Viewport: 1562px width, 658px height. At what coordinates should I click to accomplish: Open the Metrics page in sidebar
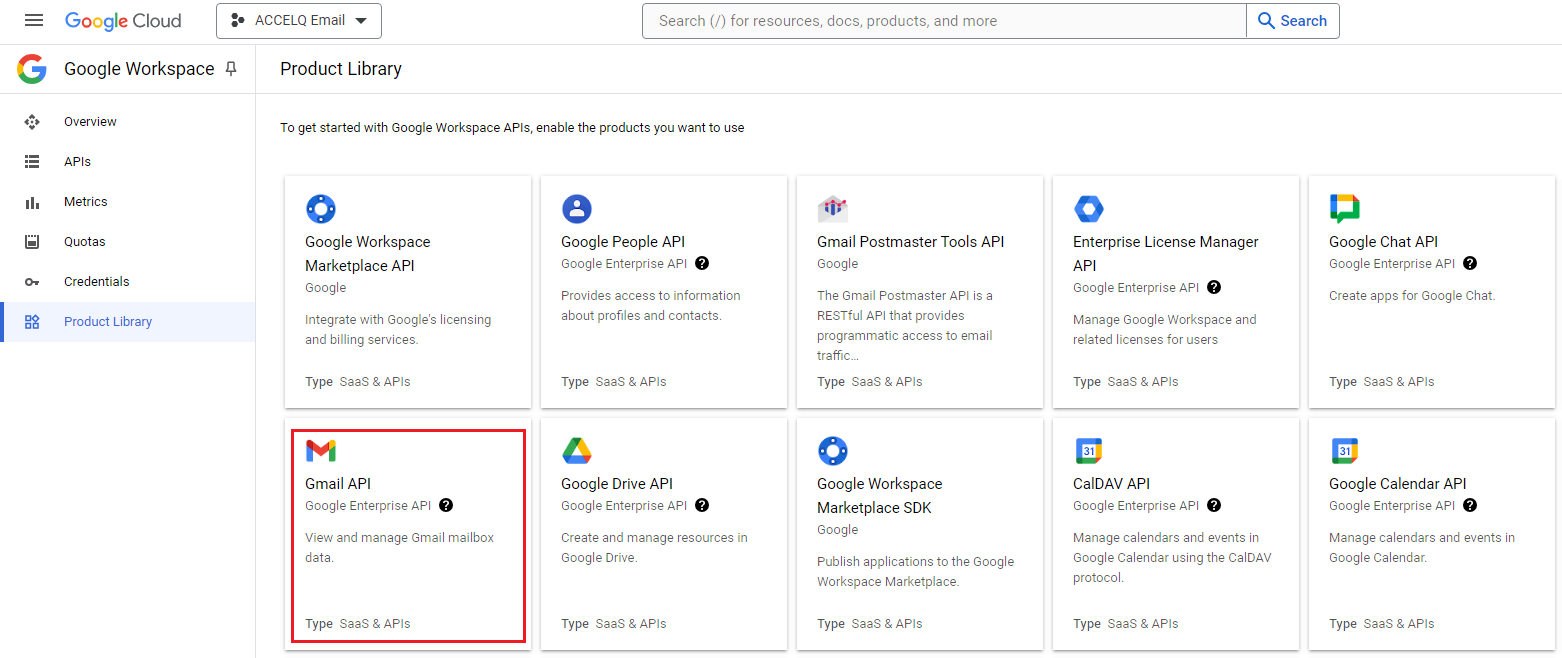128,202
